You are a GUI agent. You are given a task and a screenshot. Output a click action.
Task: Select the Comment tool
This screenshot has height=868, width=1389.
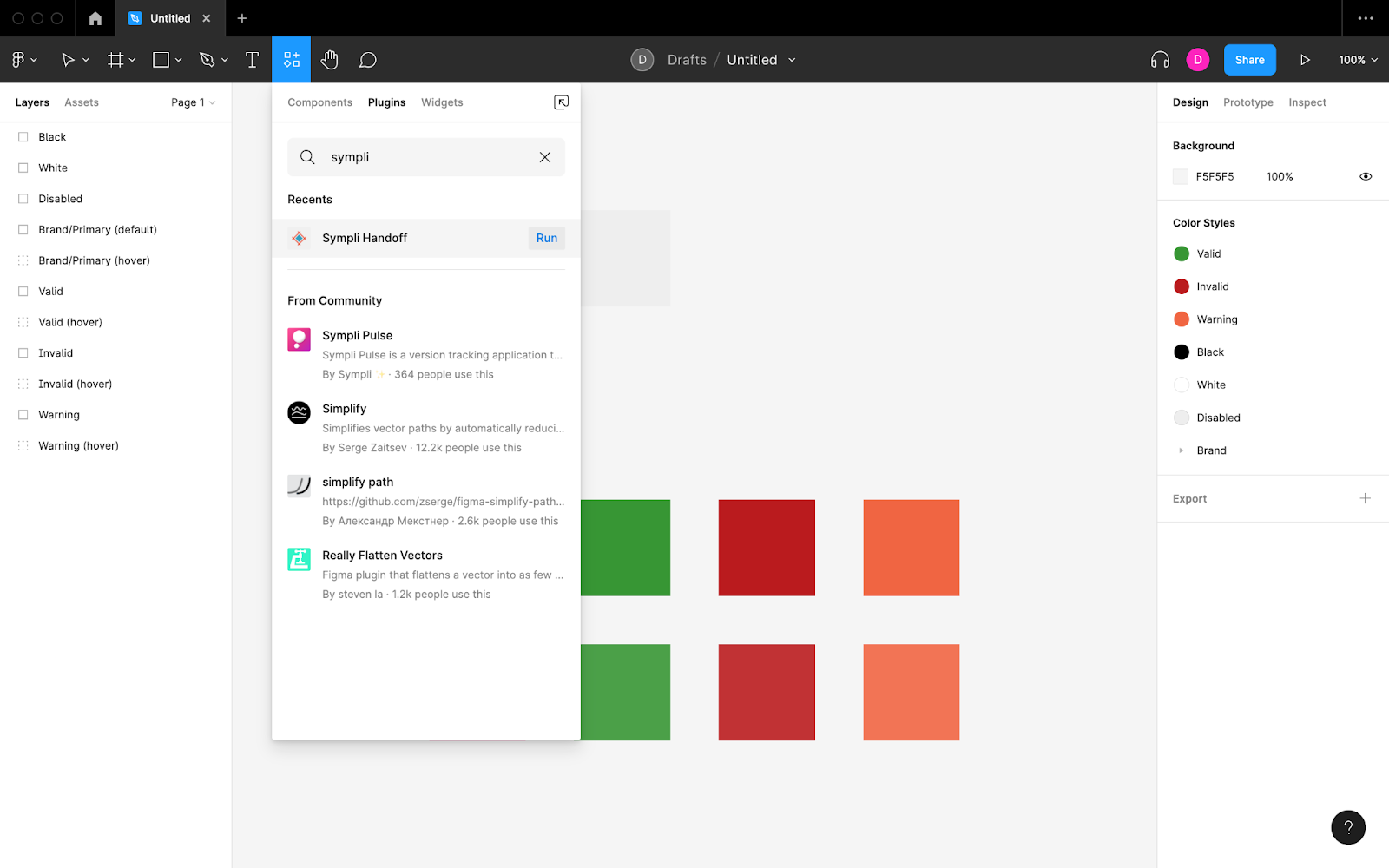pos(368,60)
